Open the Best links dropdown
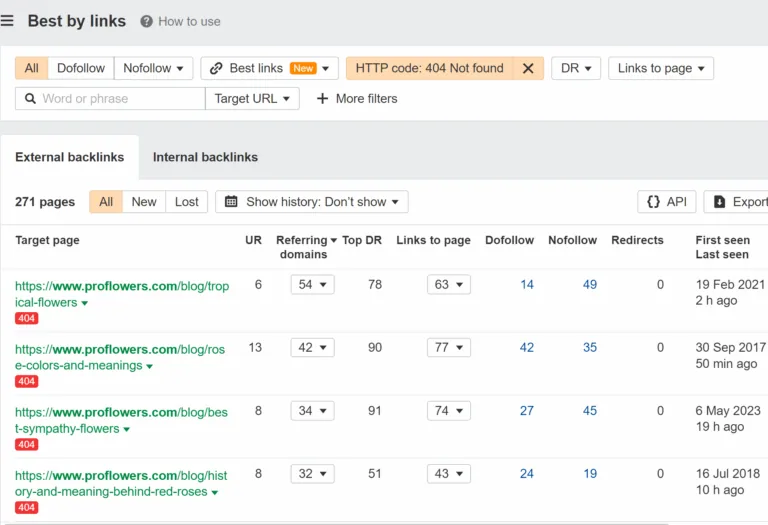This screenshot has height=525, width=768. (x=269, y=68)
